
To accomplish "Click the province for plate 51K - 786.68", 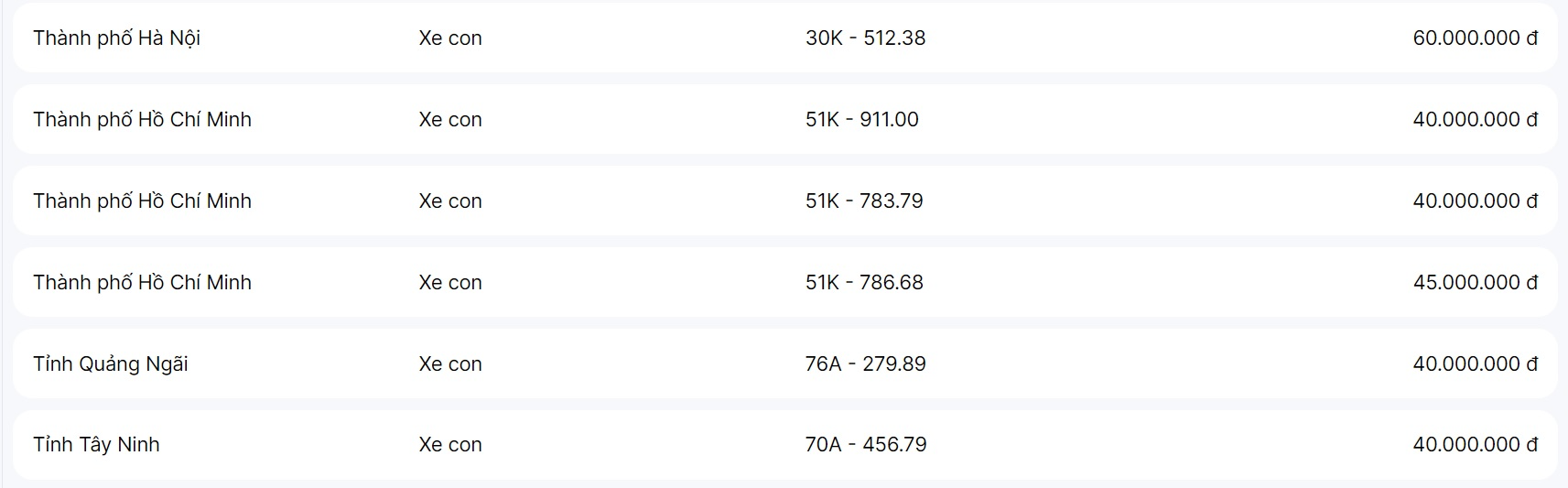I will click(x=142, y=282).
